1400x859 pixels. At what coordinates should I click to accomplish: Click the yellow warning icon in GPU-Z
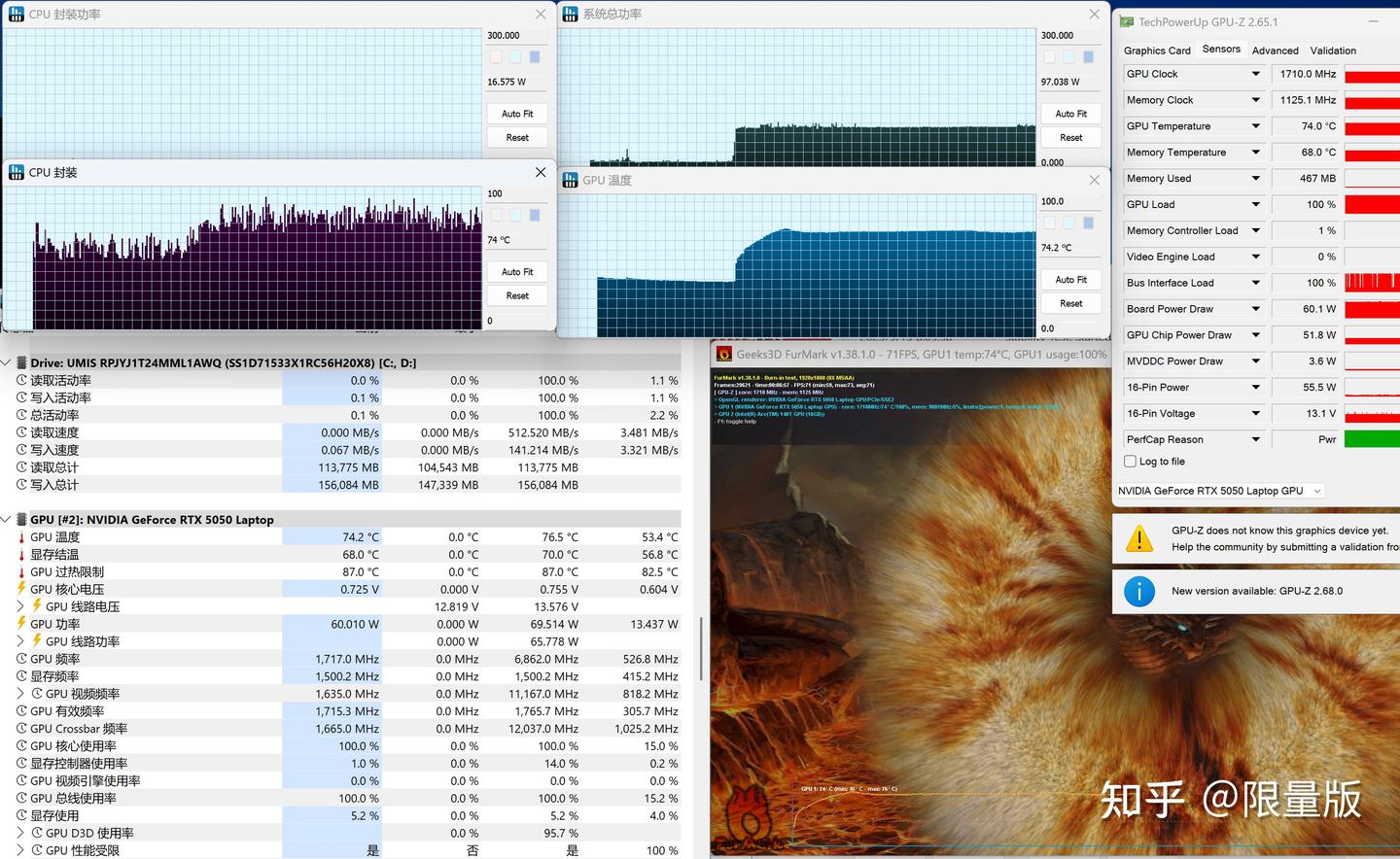click(1139, 538)
